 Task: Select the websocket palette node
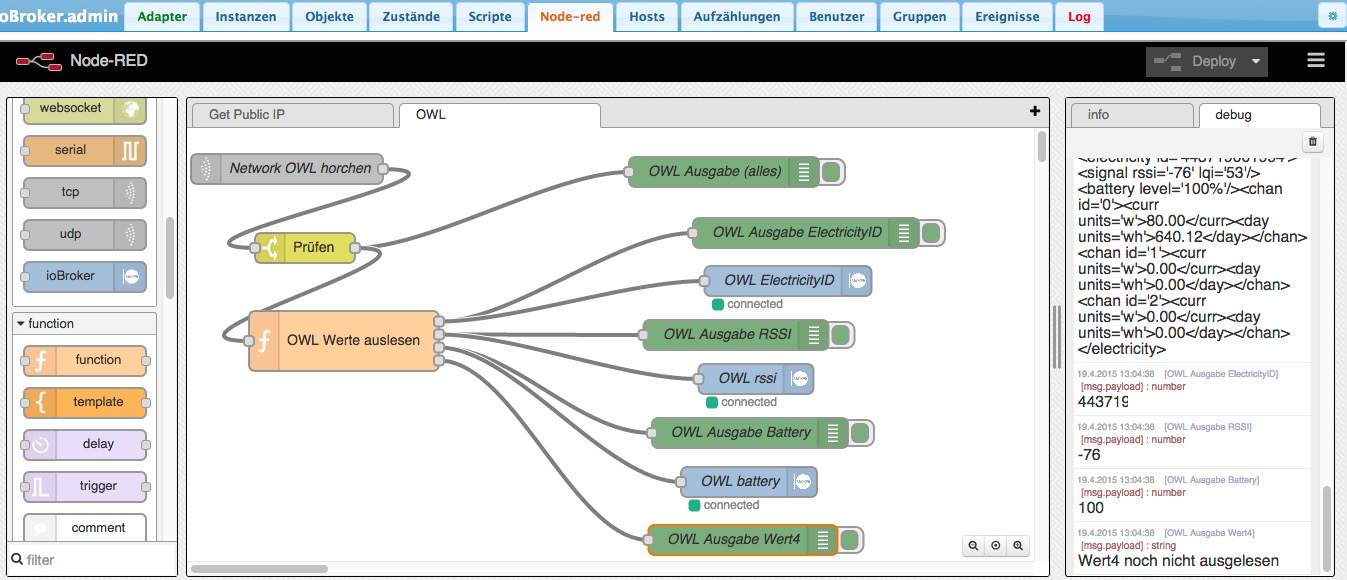pyautogui.click(x=84, y=109)
